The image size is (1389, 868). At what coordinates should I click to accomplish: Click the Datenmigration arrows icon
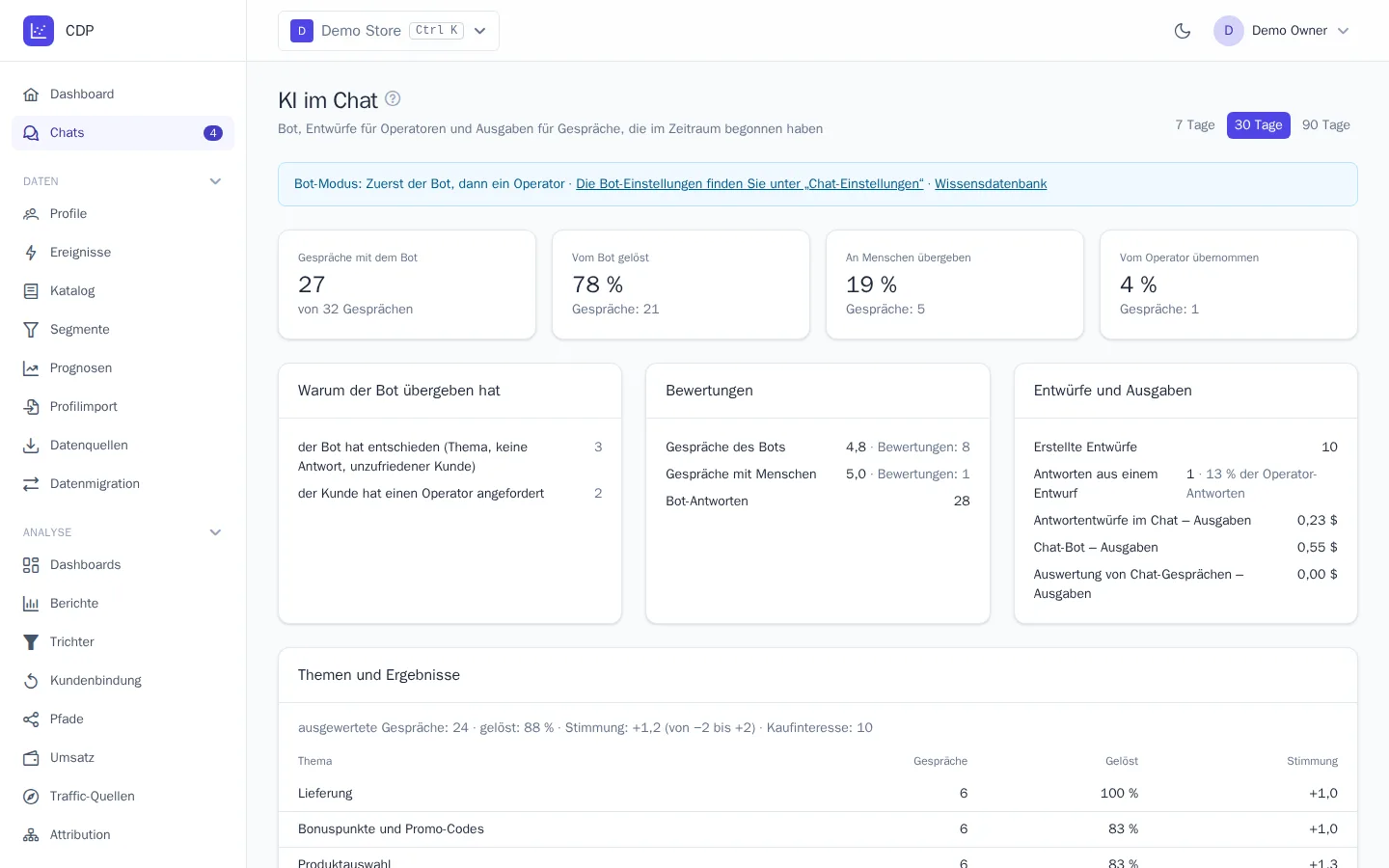click(x=31, y=484)
